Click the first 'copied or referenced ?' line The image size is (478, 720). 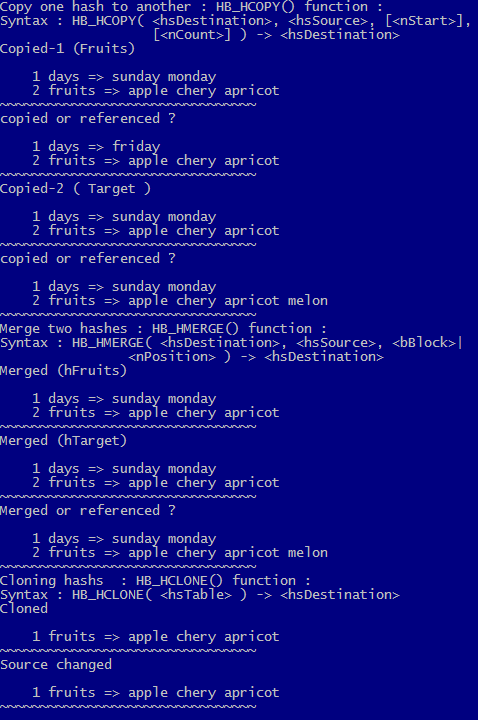(88, 118)
